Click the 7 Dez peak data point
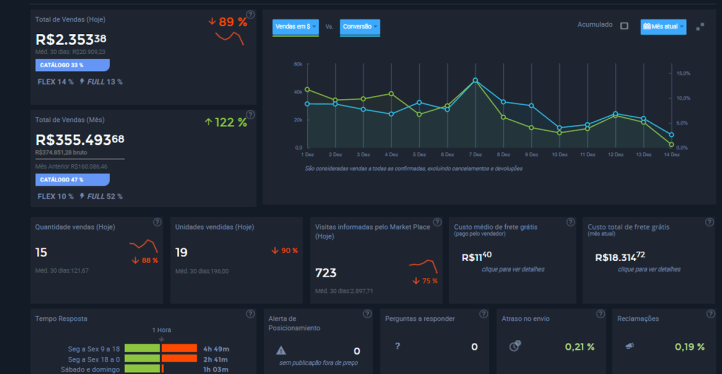This screenshot has width=722, height=374. 475,80
